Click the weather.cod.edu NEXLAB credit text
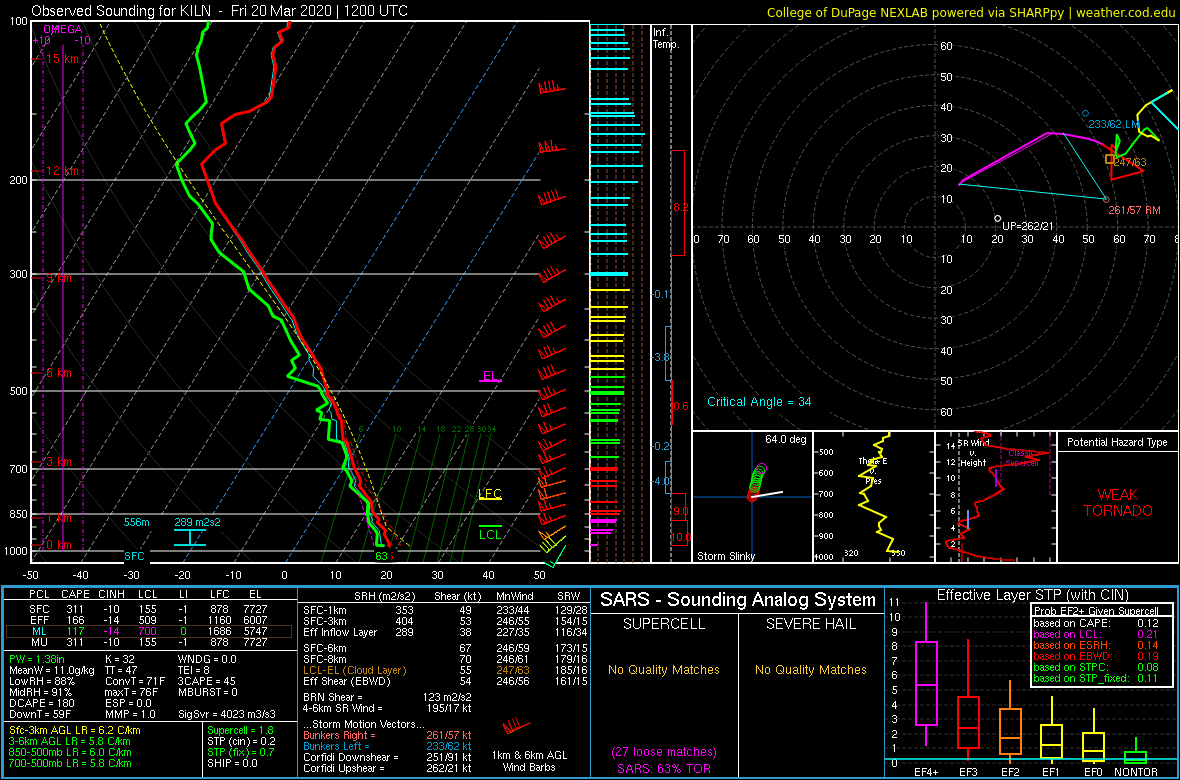This screenshot has height=780, width=1180. click(971, 11)
